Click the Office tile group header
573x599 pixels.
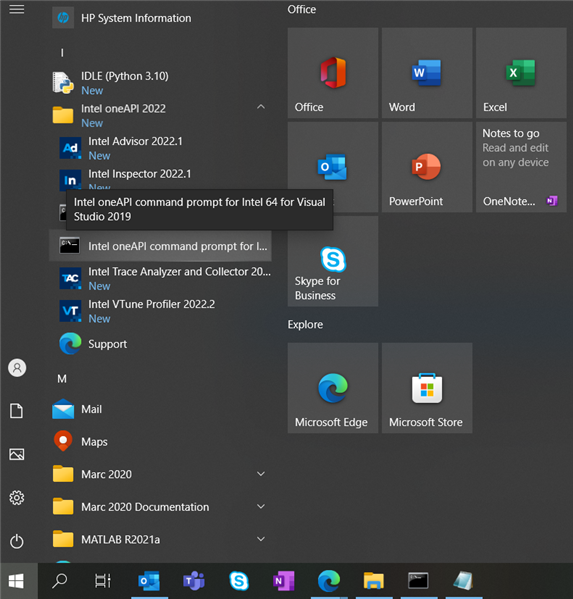click(302, 10)
